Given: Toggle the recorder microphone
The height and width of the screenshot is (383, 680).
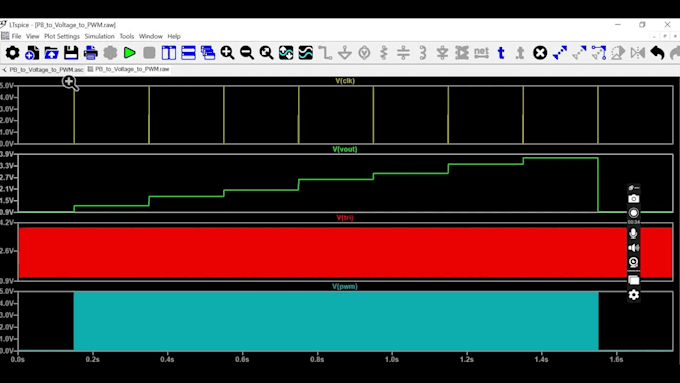Looking at the screenshot, I should (x=634, y=233).
